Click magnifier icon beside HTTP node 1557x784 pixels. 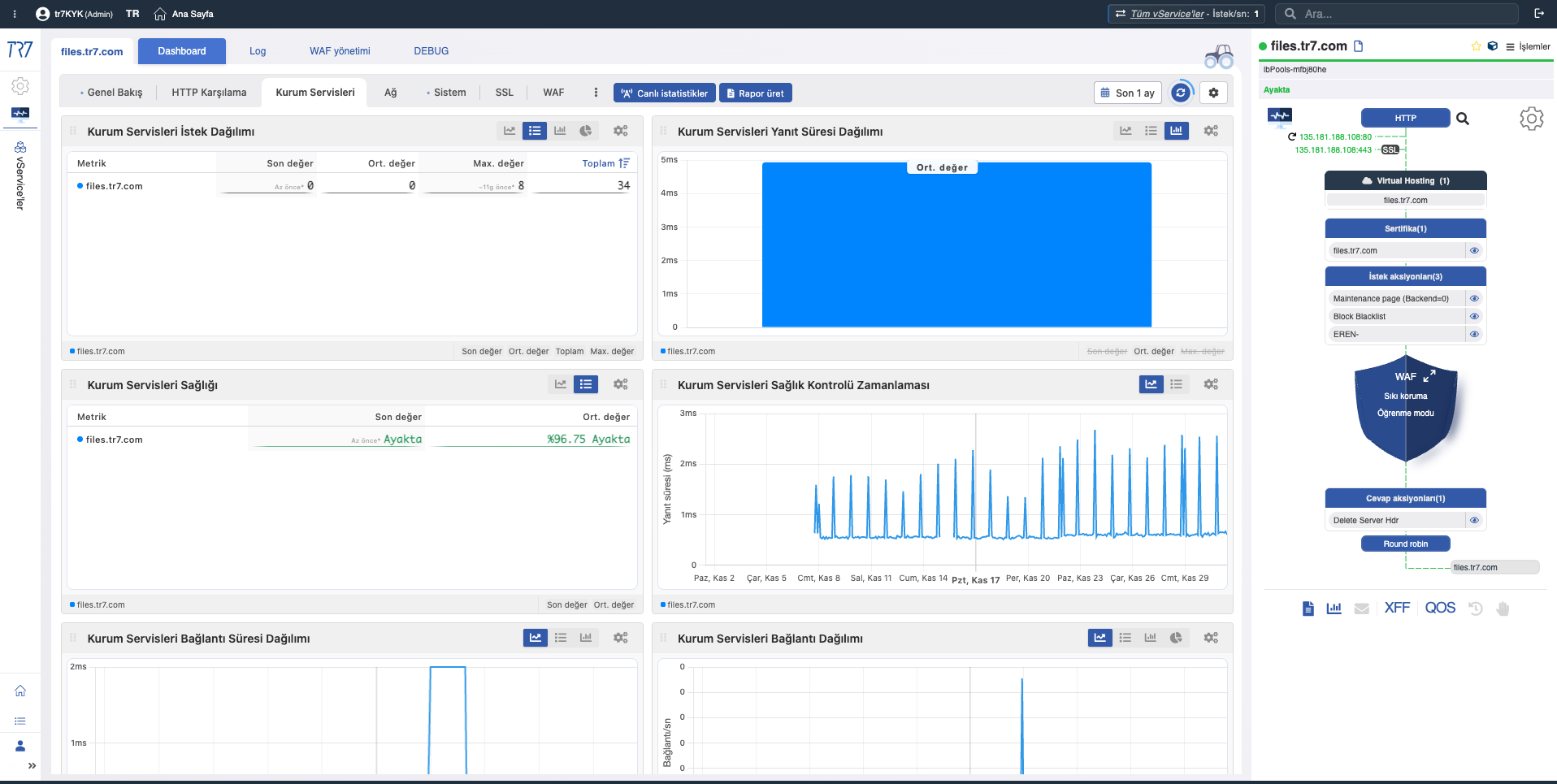click(1463, 119)
